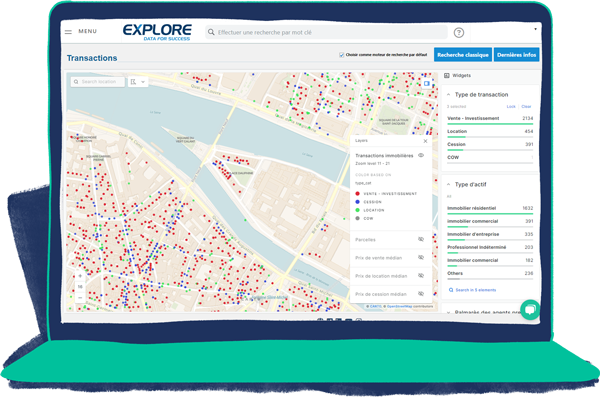Collapse the Type de transaction widget
This screenshot has width=600, height=397.
448,95
